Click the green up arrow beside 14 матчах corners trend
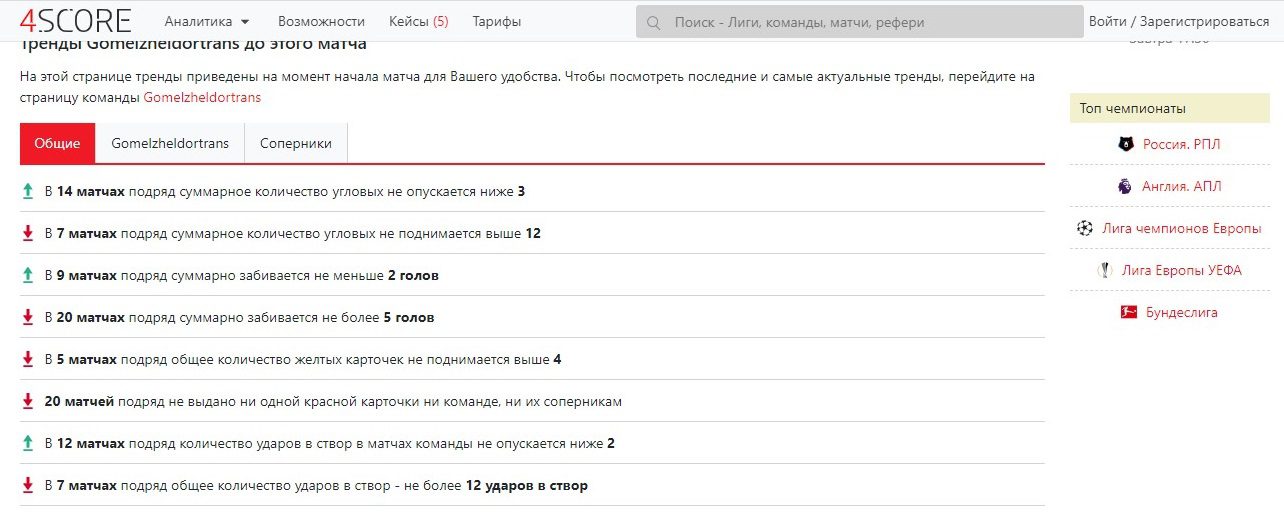 click(x=28, y=191)
